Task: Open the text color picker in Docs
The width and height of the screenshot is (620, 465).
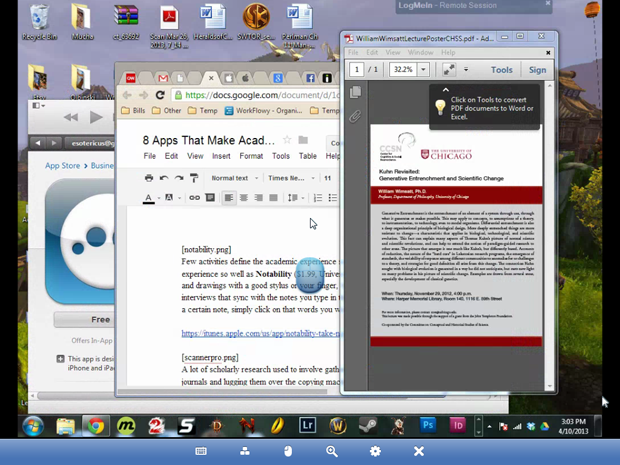Action: tap(149, 198)
